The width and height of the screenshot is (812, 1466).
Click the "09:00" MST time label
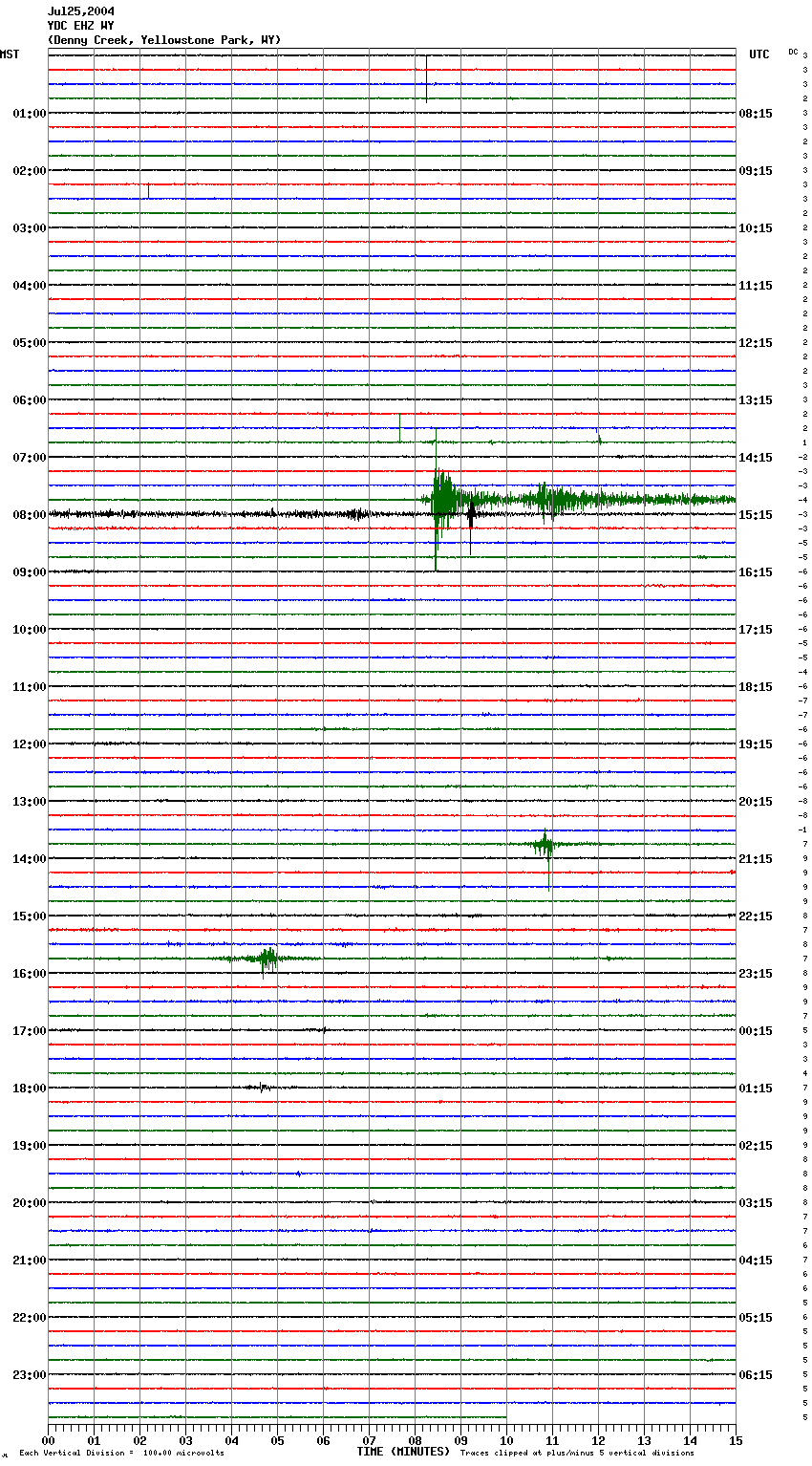(x=30, y=572)
